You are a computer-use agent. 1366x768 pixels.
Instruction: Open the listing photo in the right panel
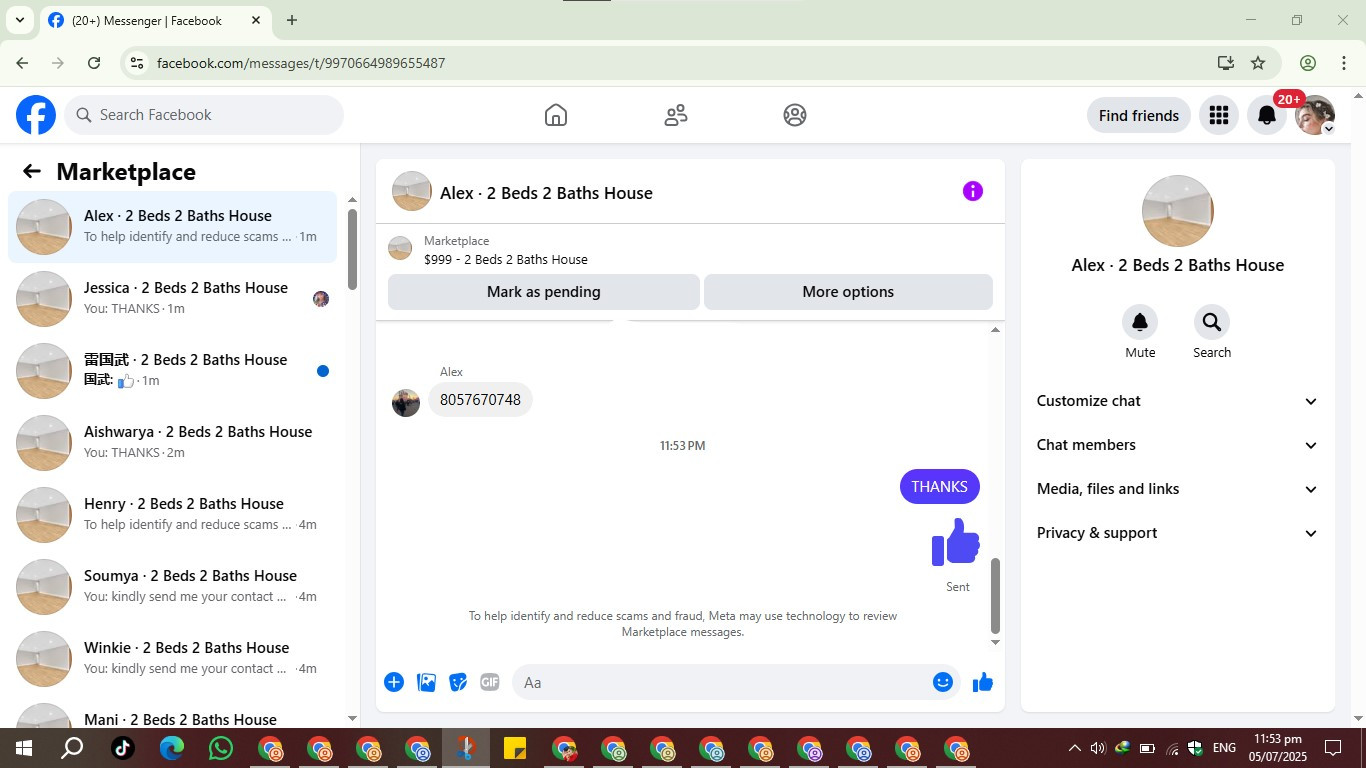click(1178, 211)
